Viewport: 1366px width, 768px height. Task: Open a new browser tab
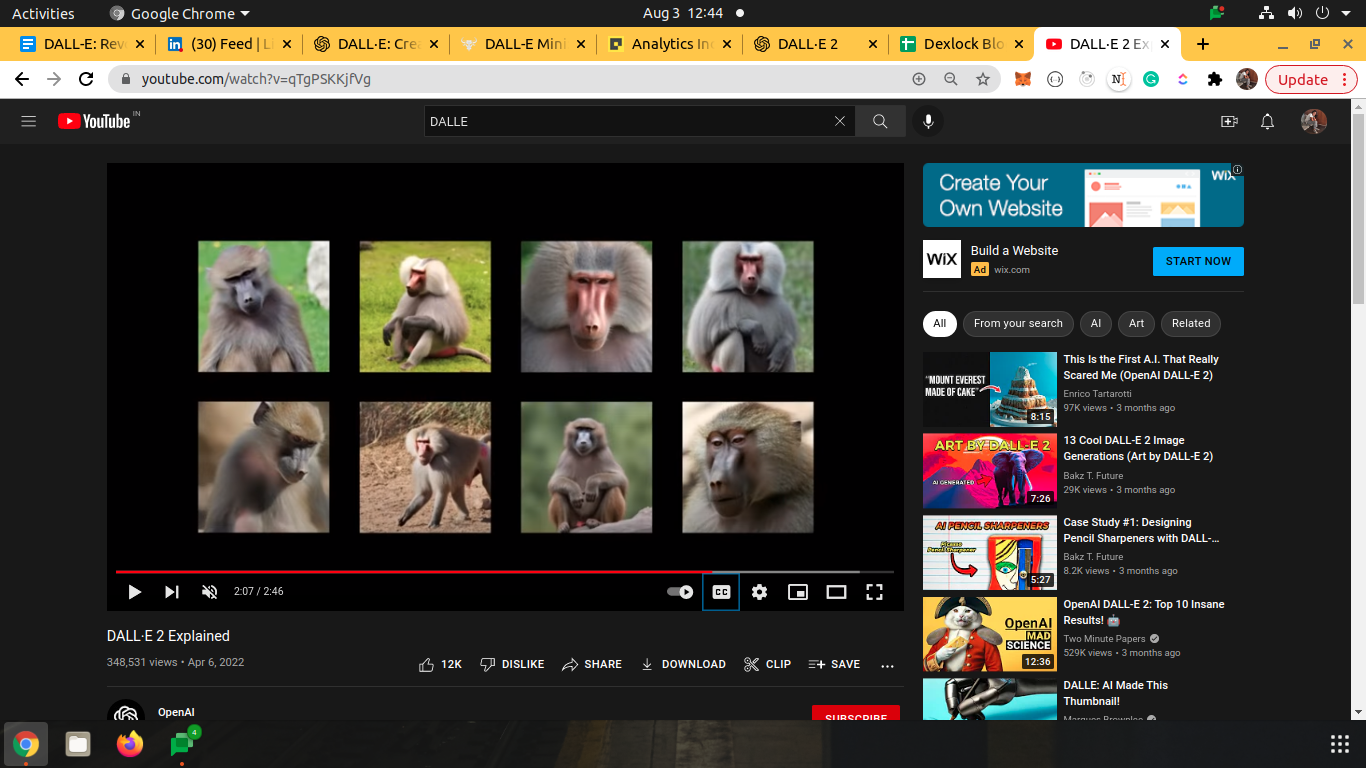(1203, 44)
